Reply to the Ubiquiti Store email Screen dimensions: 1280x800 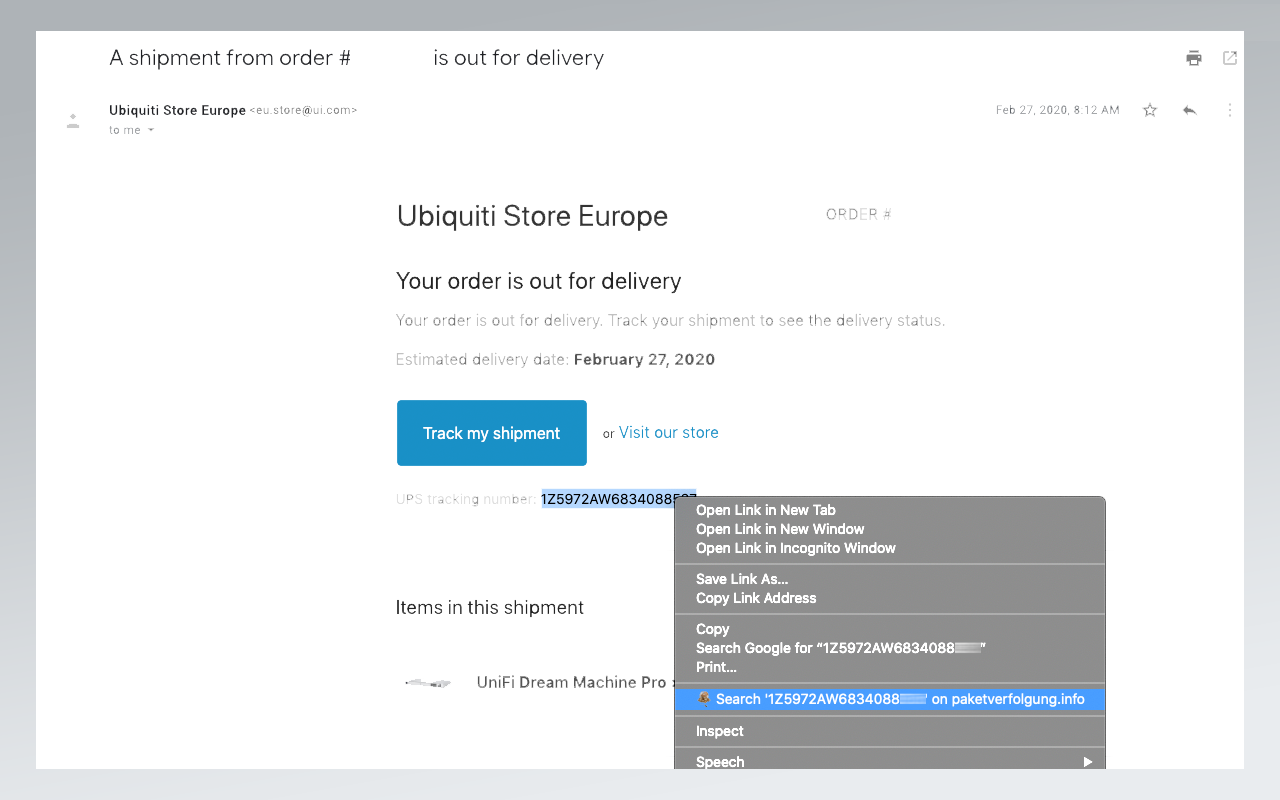(1189, 110)
